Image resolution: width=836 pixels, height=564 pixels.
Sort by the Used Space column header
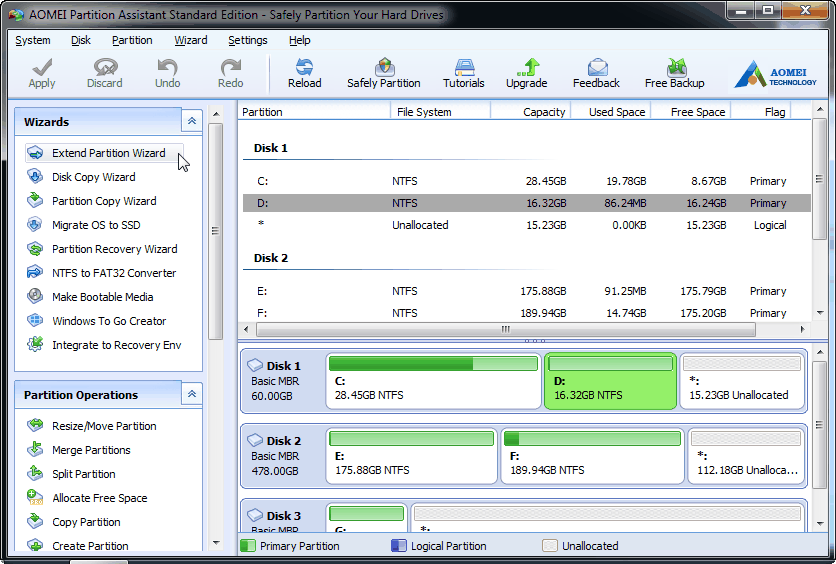(x=611, y=112)
